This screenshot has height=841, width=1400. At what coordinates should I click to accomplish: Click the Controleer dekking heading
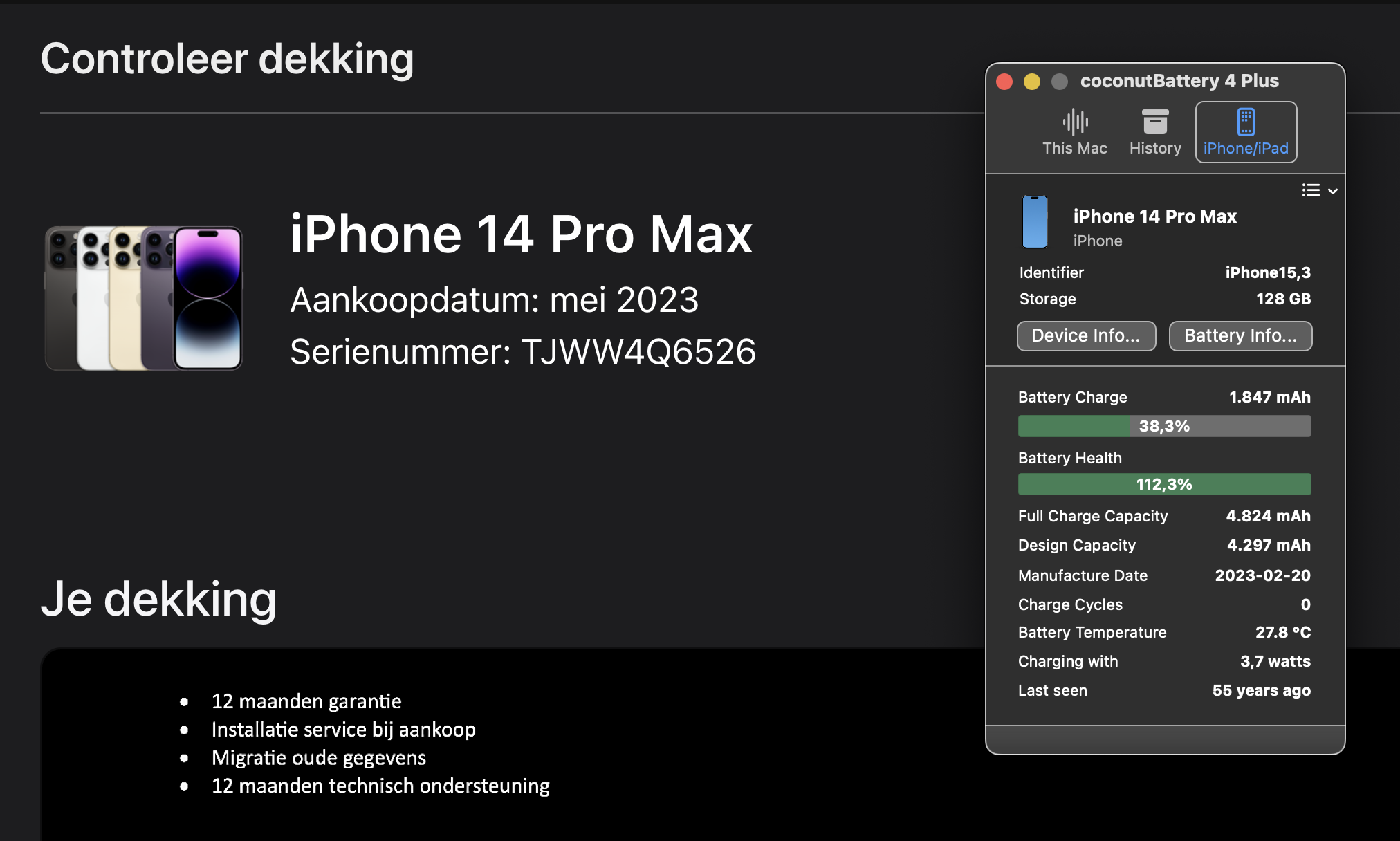pos(227,59)
